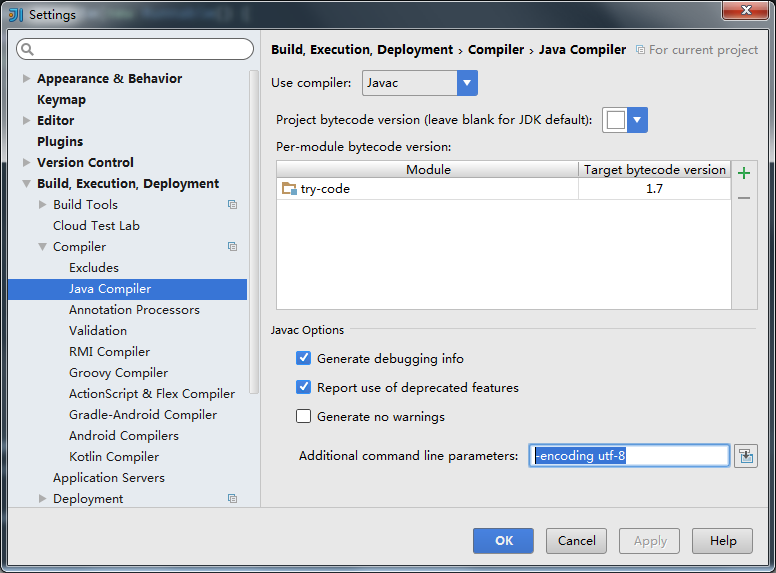Open Annotation Processors settings

tap(134, 310)
